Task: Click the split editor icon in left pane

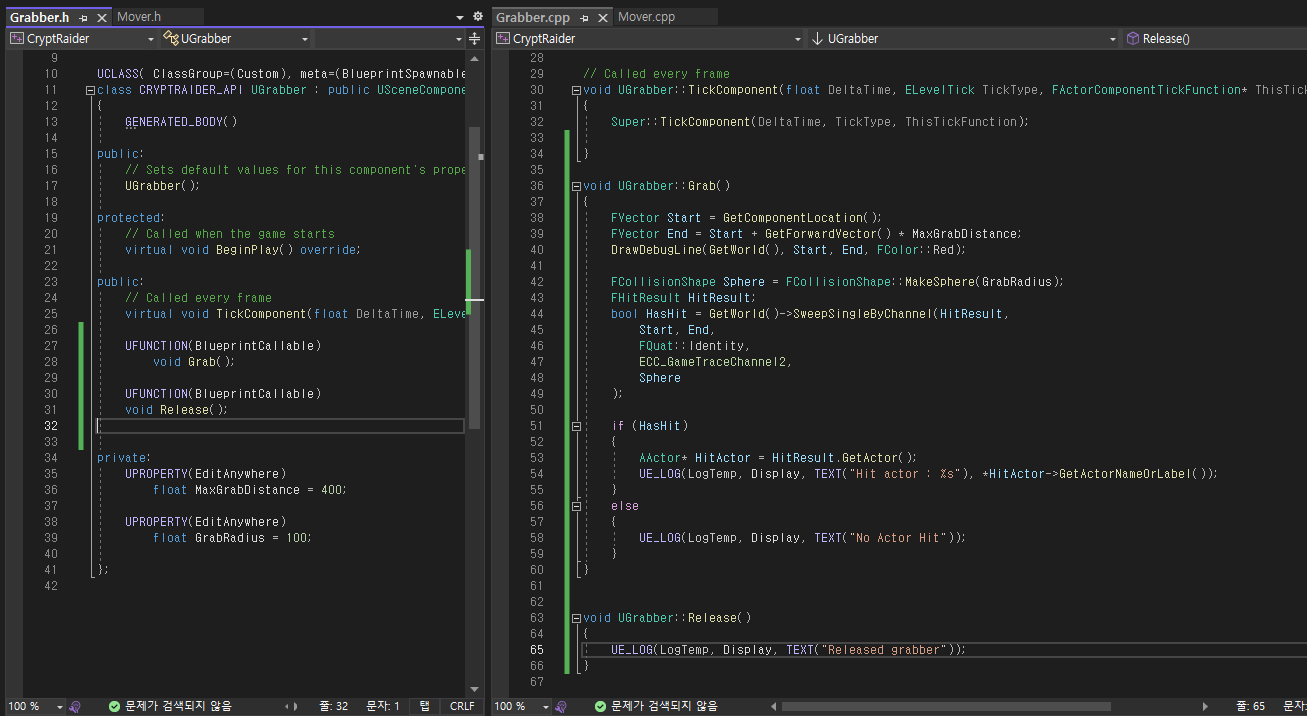Action: click(474, 39)
